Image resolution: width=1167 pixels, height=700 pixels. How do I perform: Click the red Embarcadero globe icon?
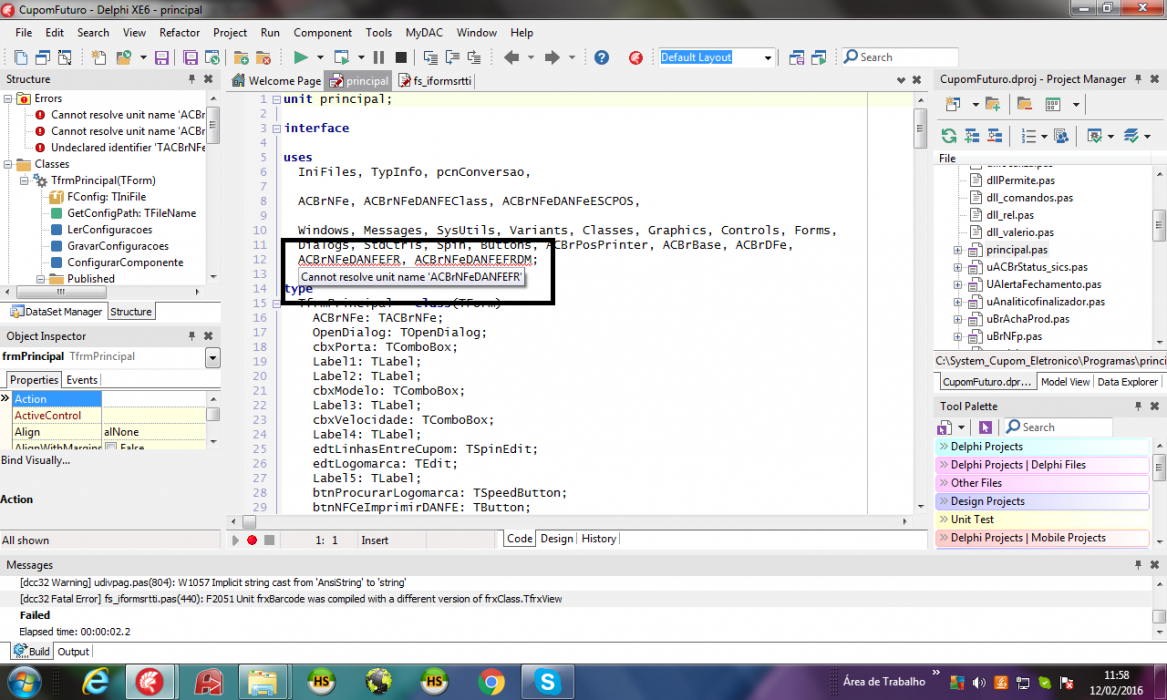(x=636, y=57)
